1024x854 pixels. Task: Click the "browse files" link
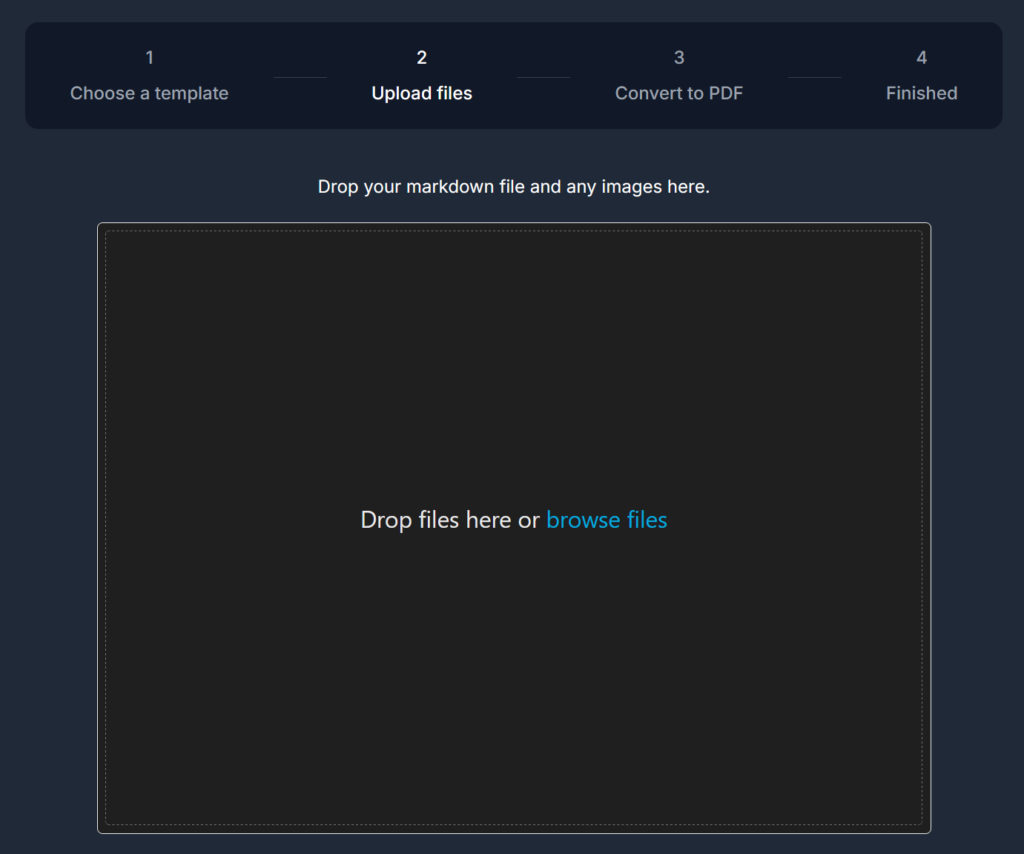(x=606, y=520)
